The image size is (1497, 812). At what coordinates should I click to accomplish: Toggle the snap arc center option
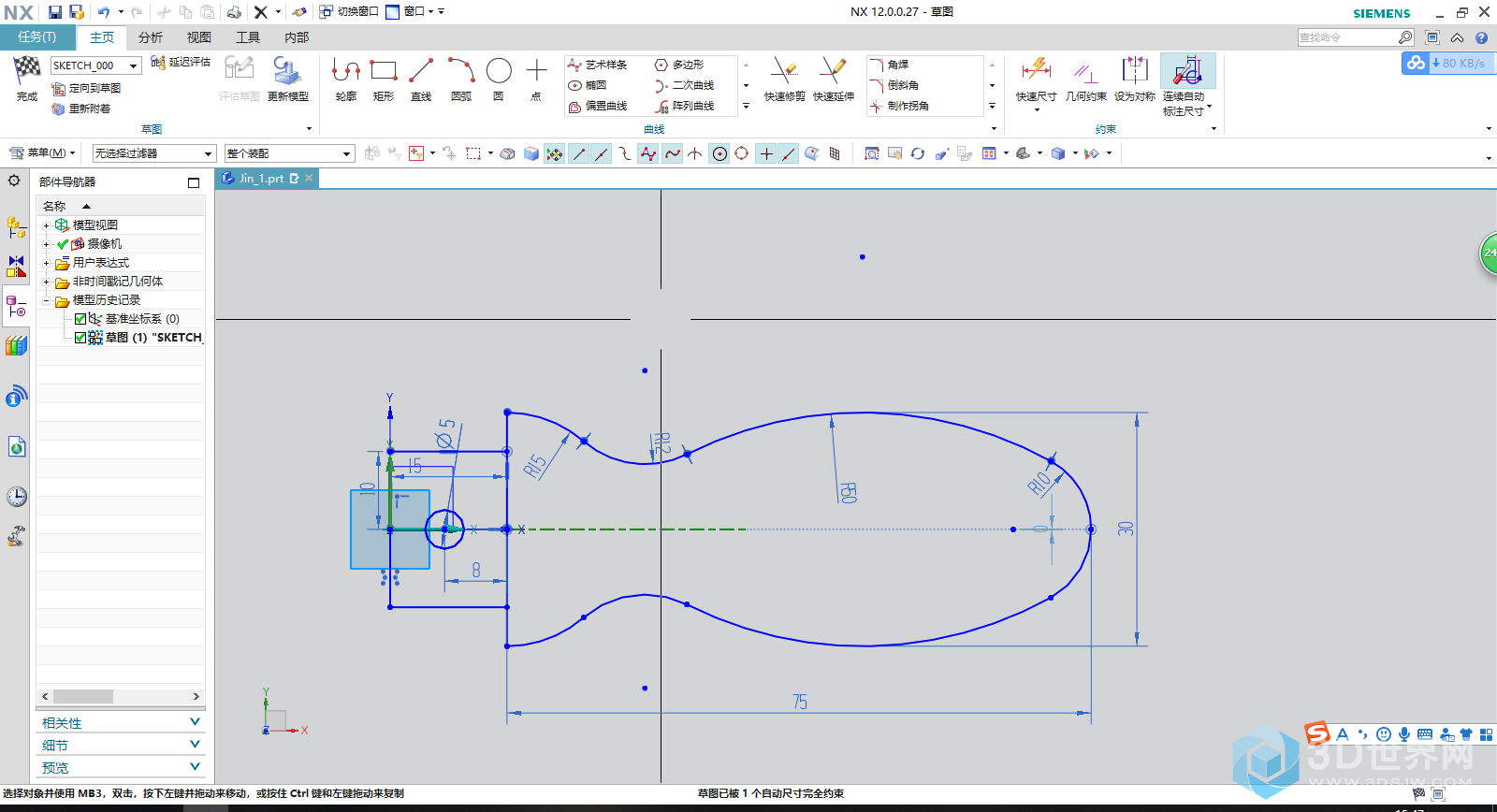tap(719, 153)
